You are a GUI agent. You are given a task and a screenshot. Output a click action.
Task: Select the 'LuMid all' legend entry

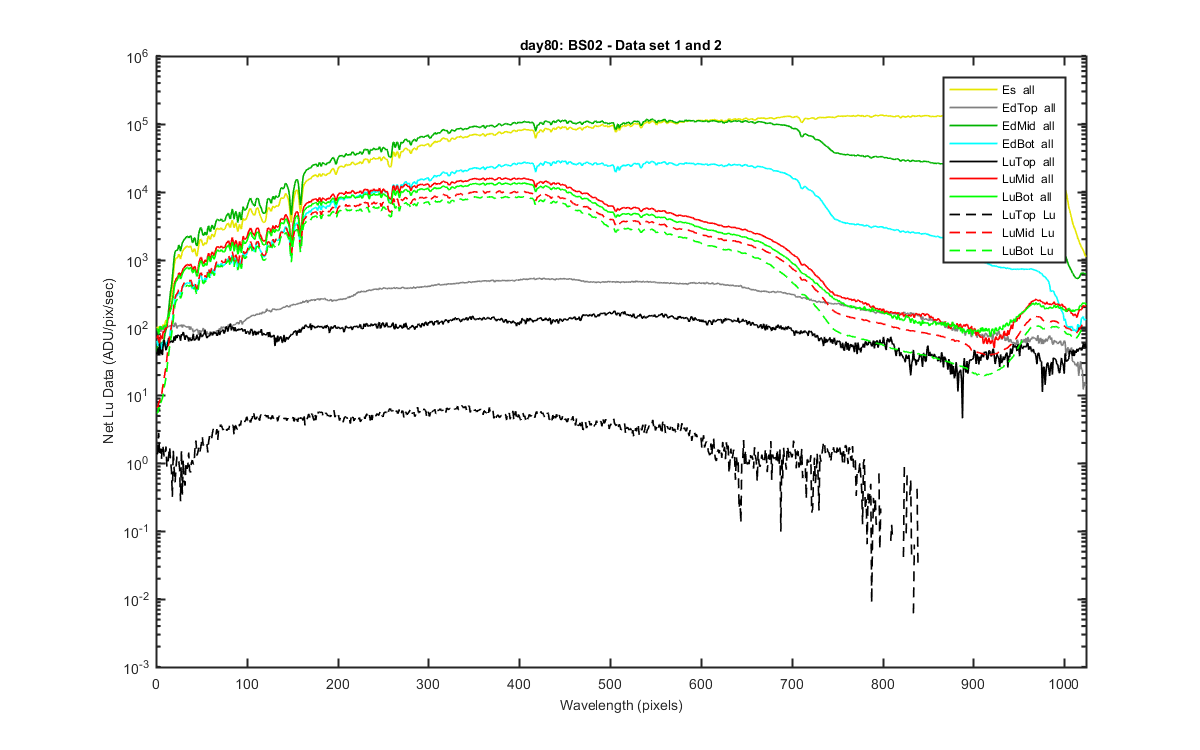[1005, 179]
